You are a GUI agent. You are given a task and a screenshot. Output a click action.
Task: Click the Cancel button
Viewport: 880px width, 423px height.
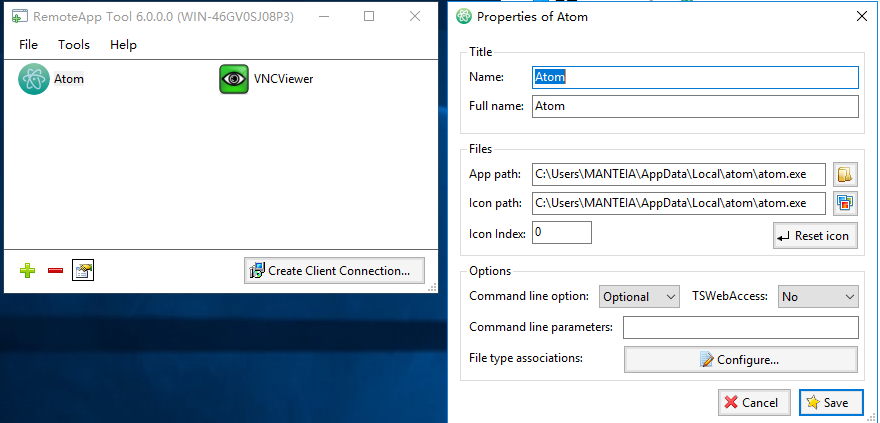tap(754, 402)
